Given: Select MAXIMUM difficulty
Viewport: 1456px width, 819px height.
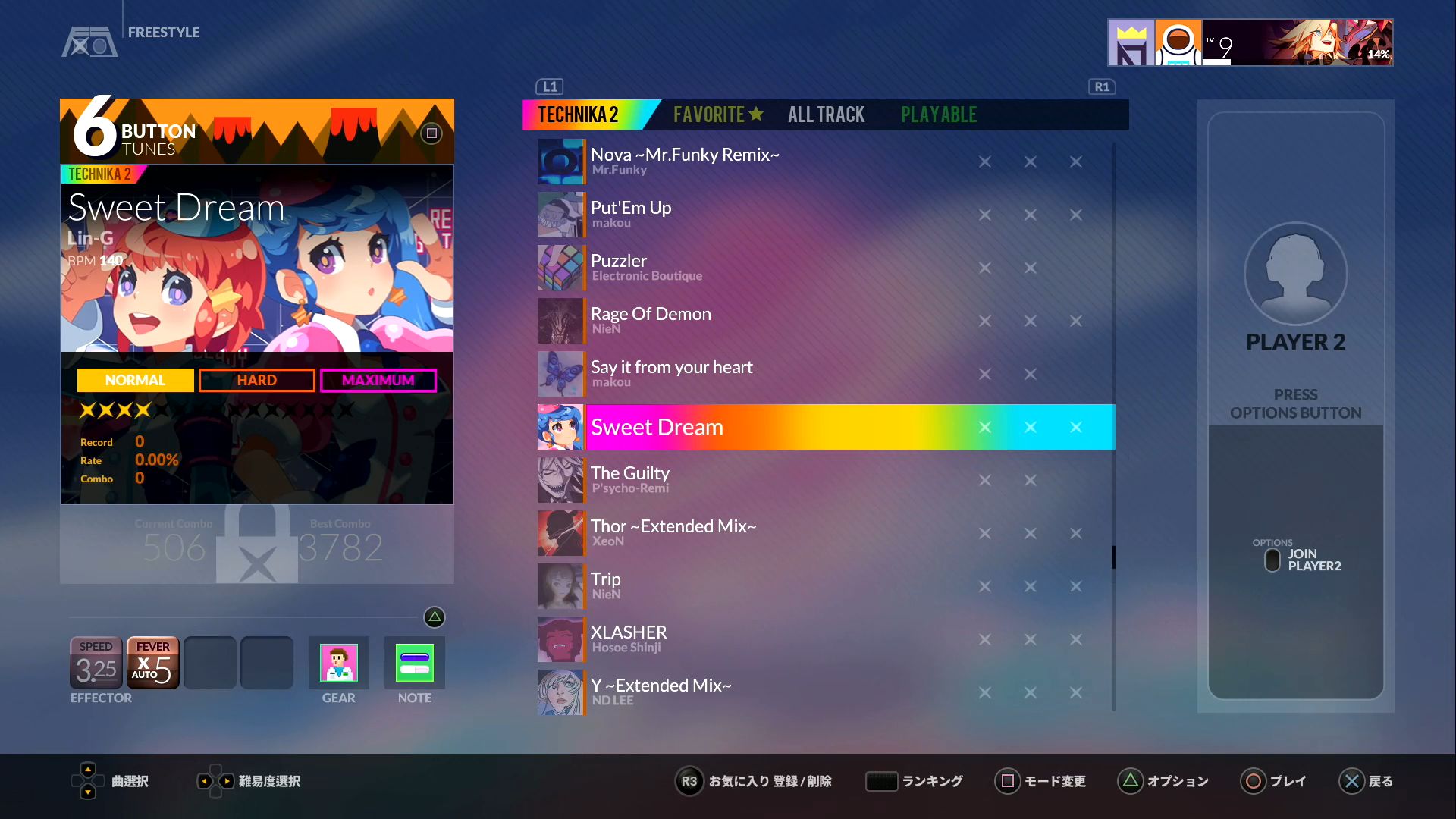Looking at the screenshot, I should click(x=378, y=380).
